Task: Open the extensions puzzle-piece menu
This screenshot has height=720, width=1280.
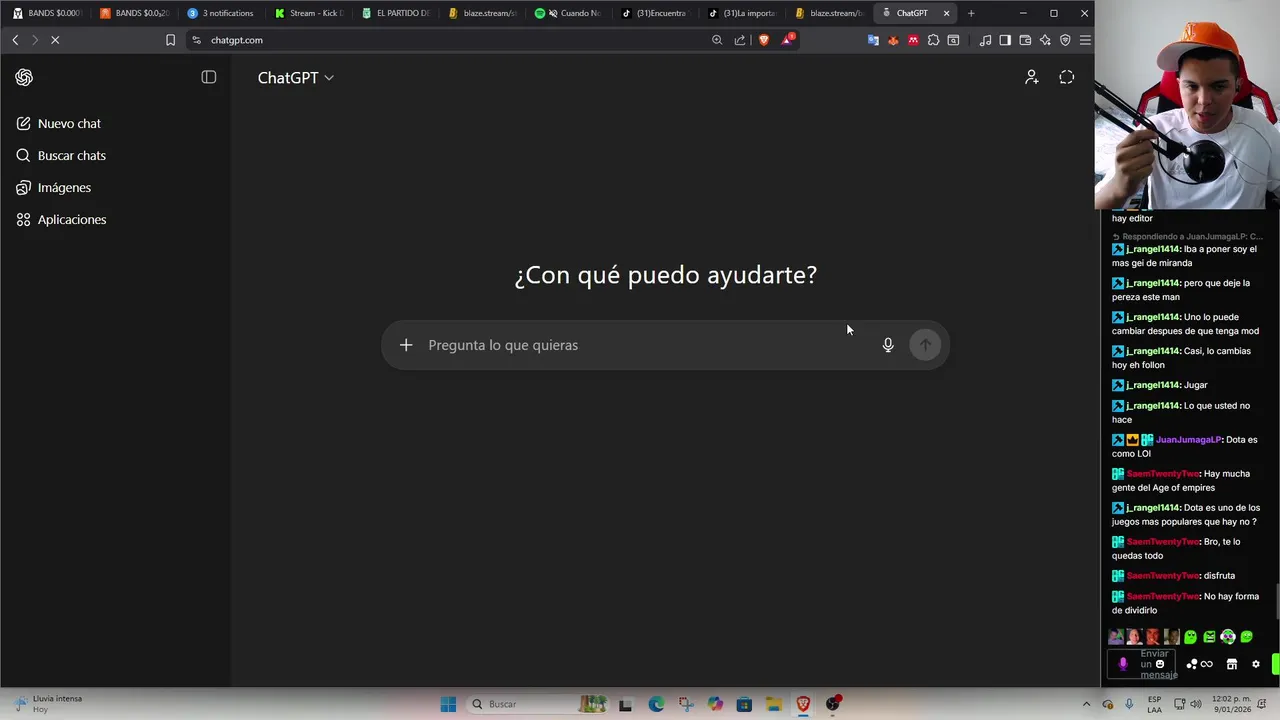Action: [x=933, y=40]
